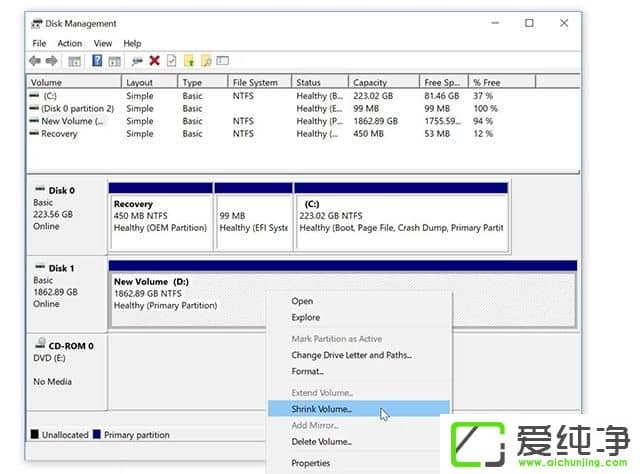Select Disk 0 Basic 223.56 GB label
The width and height of the screenshot is (640, 474).
point(67,214)
